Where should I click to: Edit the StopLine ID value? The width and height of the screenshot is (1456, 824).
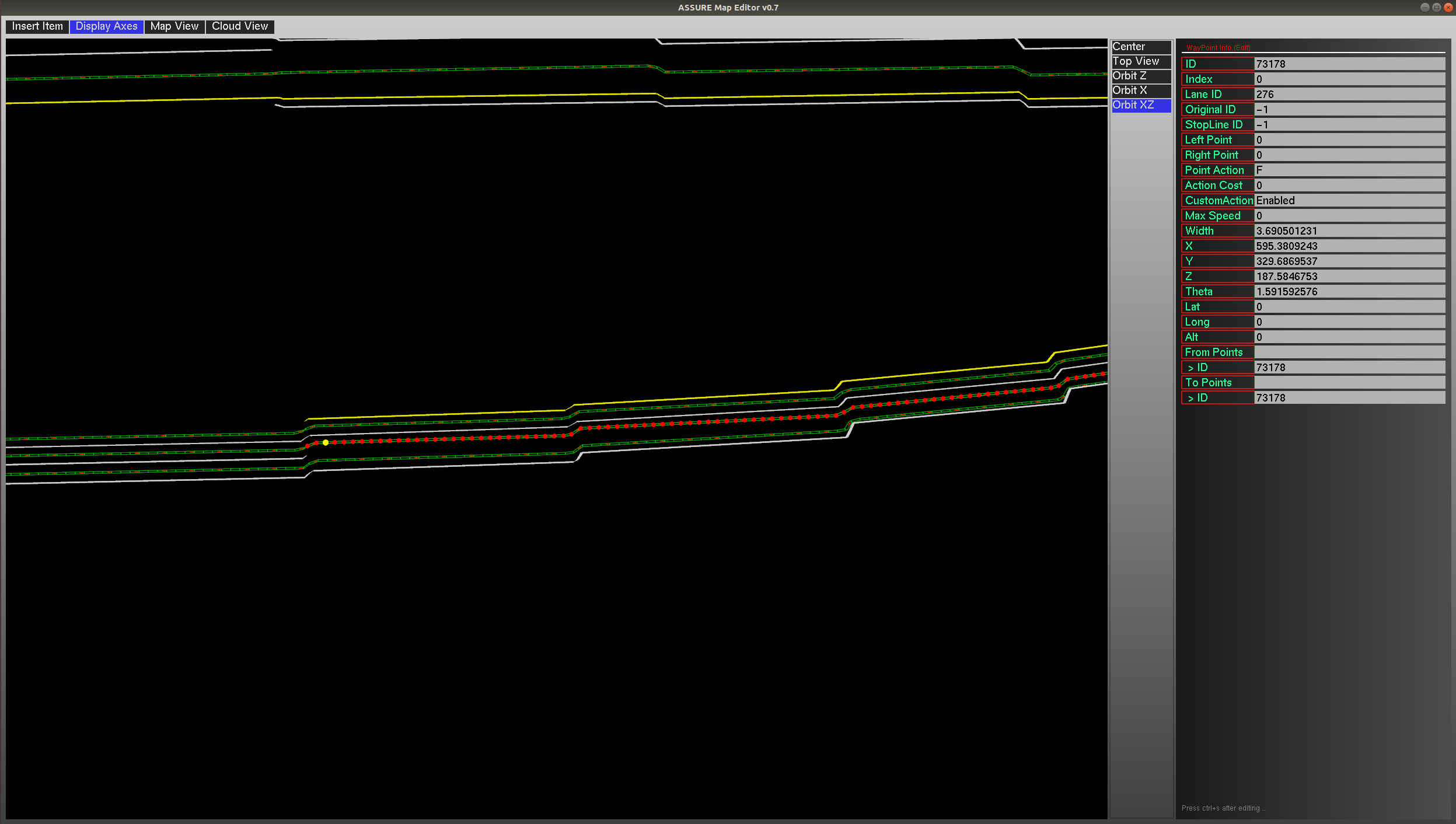[1349, 124]
